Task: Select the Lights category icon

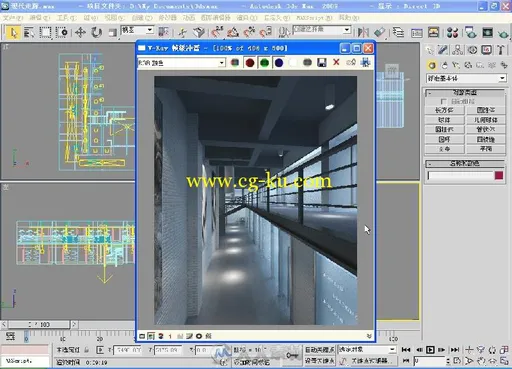Action: (x=456, y=65)
